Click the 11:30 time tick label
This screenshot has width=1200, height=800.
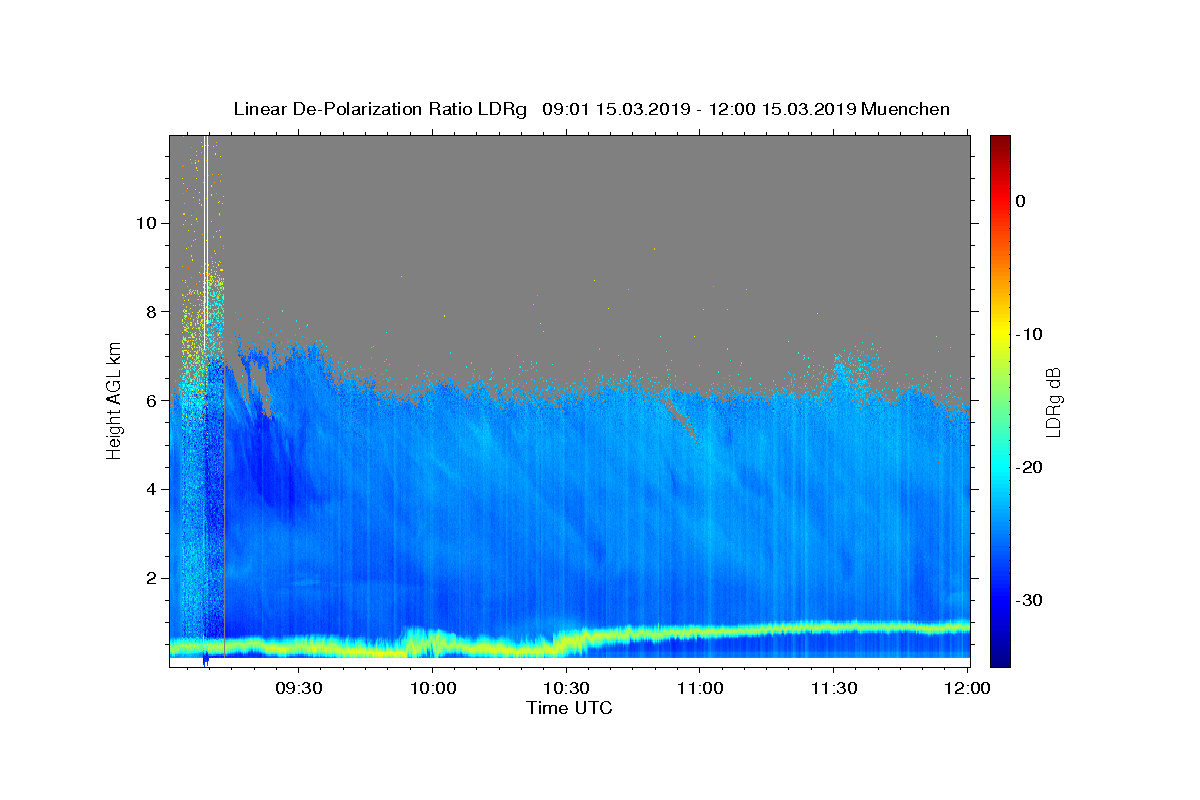(833, 689)
